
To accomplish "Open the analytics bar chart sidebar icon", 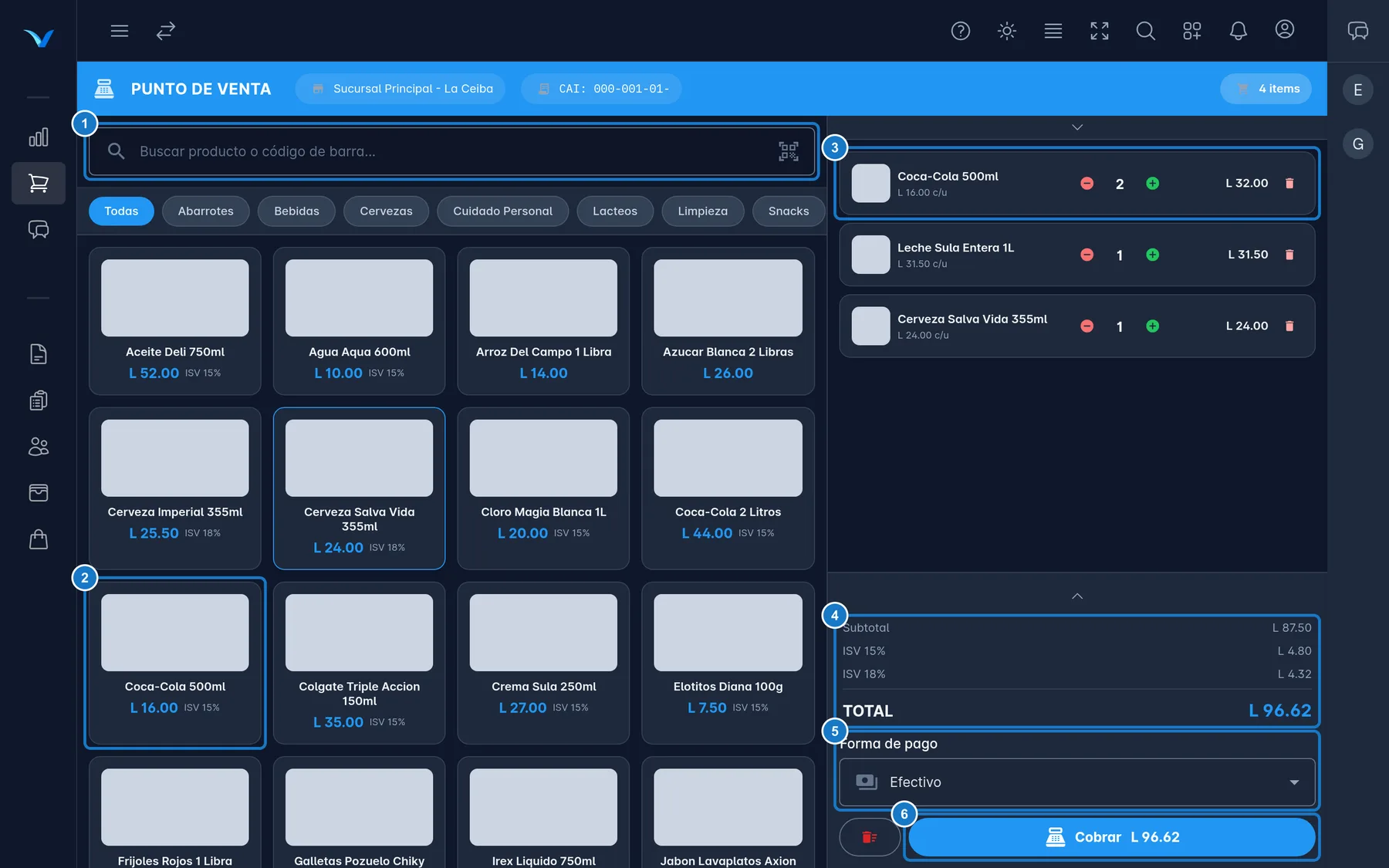I will coord(39,137).
